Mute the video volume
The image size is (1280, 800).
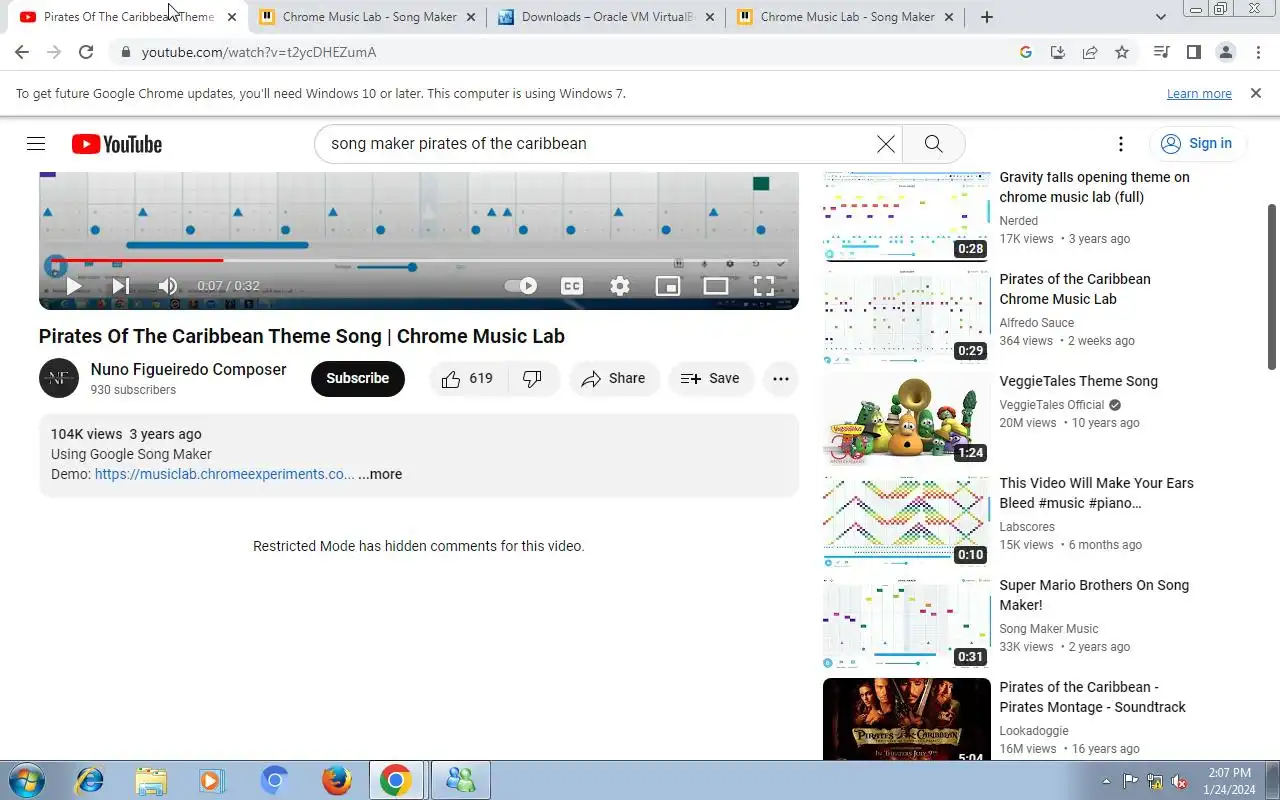coord(168,286)
